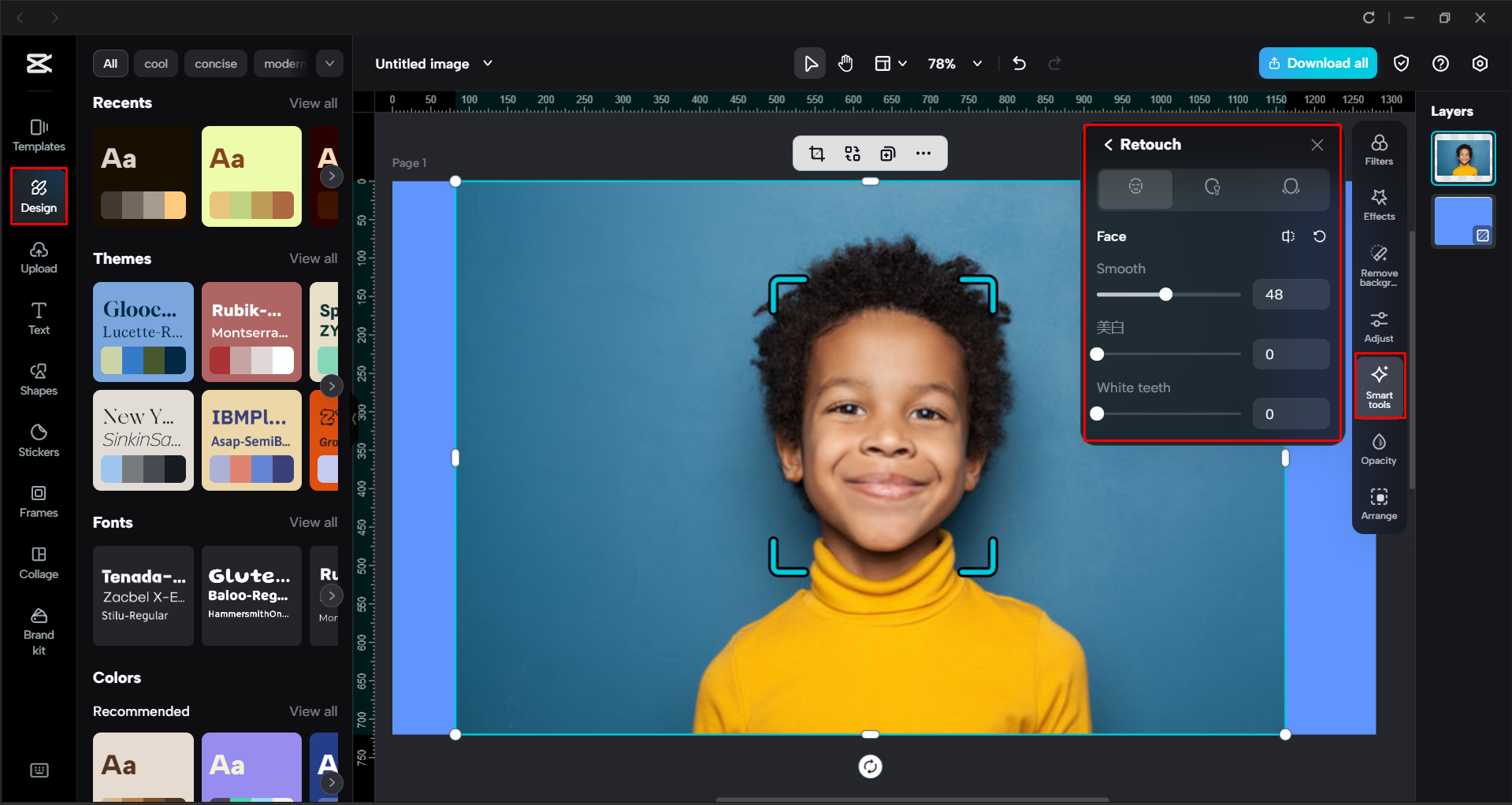Select the Crop tool above the image
Image resolution: width=1512 pixels, height=805 pixels.
pos(817,153)
